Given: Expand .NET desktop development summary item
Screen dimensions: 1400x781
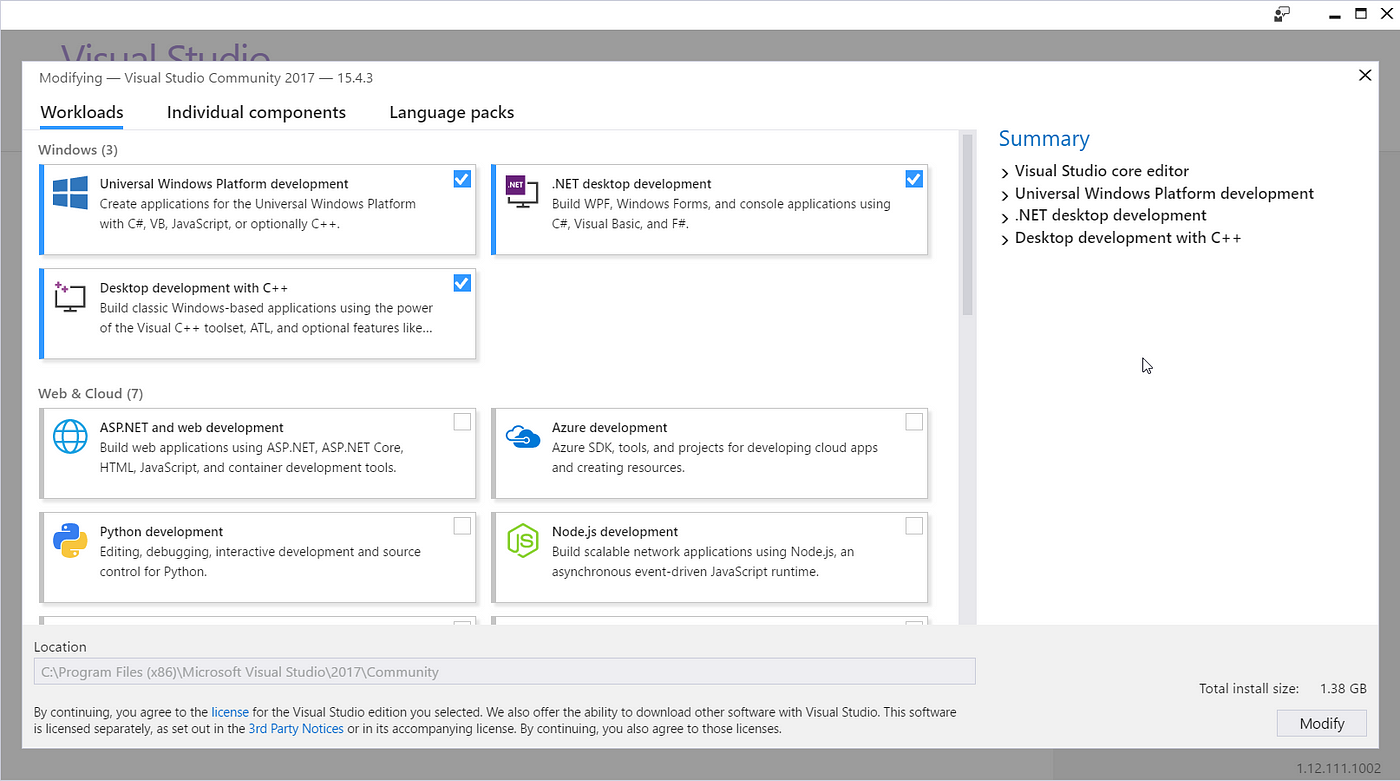Looking at the screenshot, I should pyautogui.click(x=1005, y=216).
